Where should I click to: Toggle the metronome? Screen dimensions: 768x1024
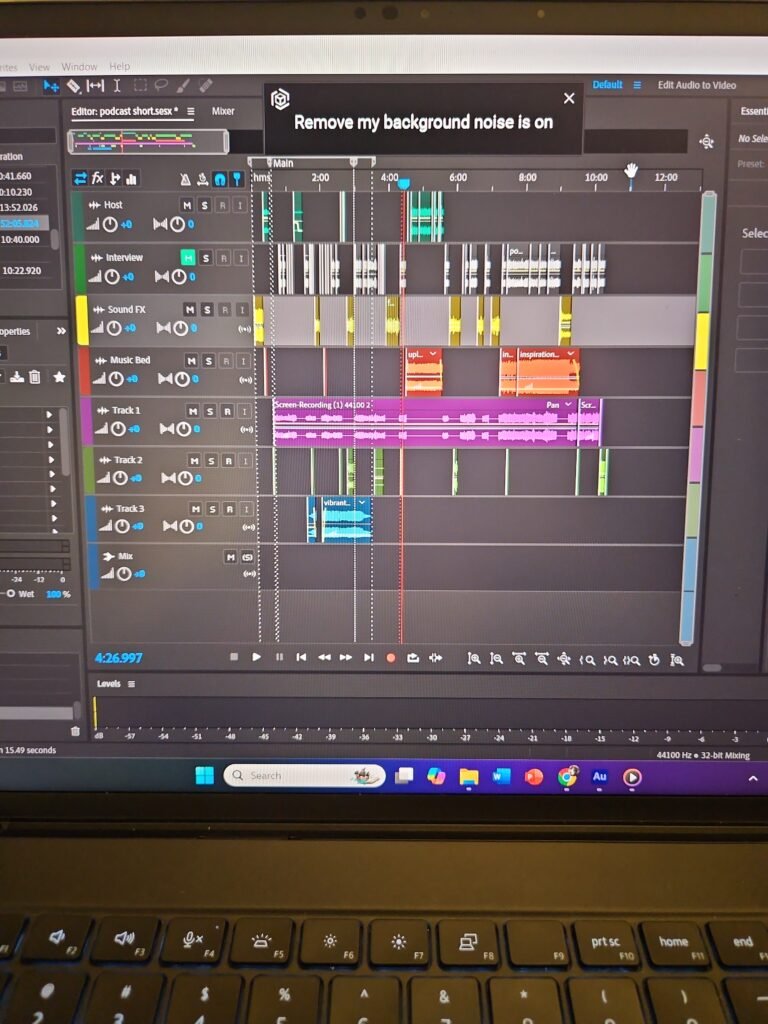click(185, 179)
